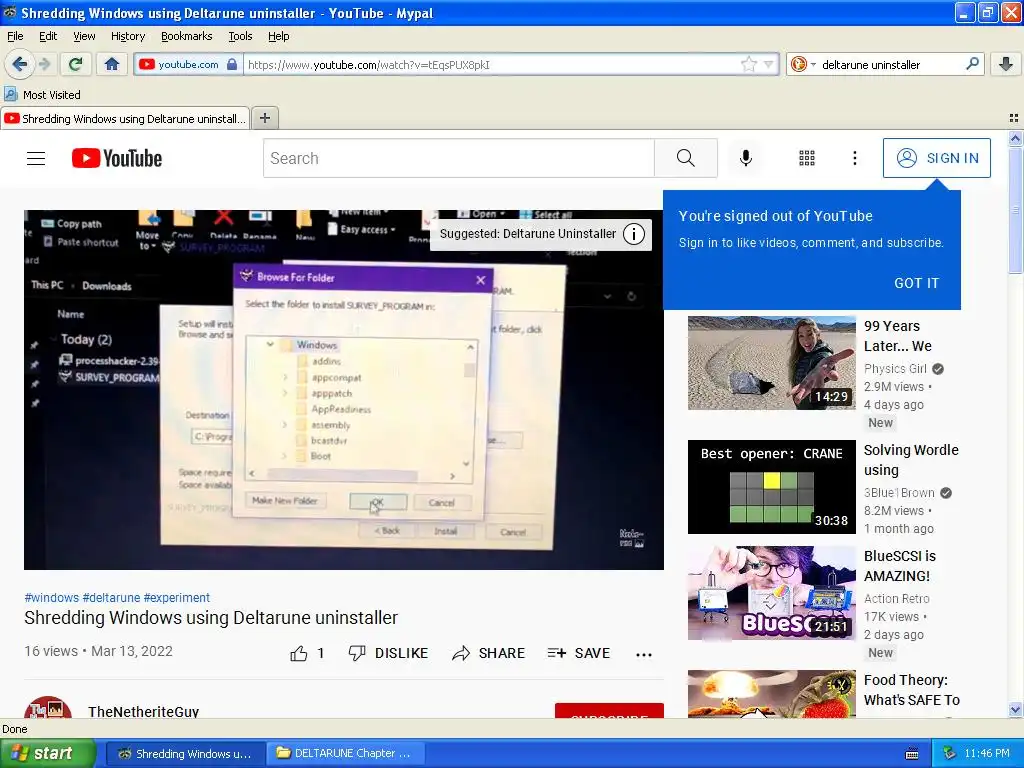
Task: Click the page scrollbar up arrow
Action: pyautogui.click(x=1016, y=138)
